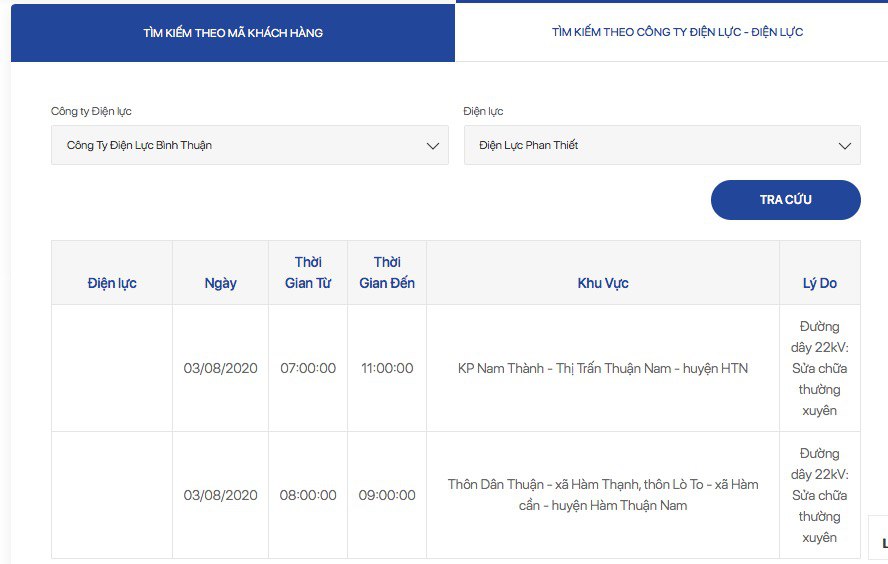This screenshot has width=888, height=564.
Task: Click the Điện lực field label above dropdown
Action: (483, 112)
